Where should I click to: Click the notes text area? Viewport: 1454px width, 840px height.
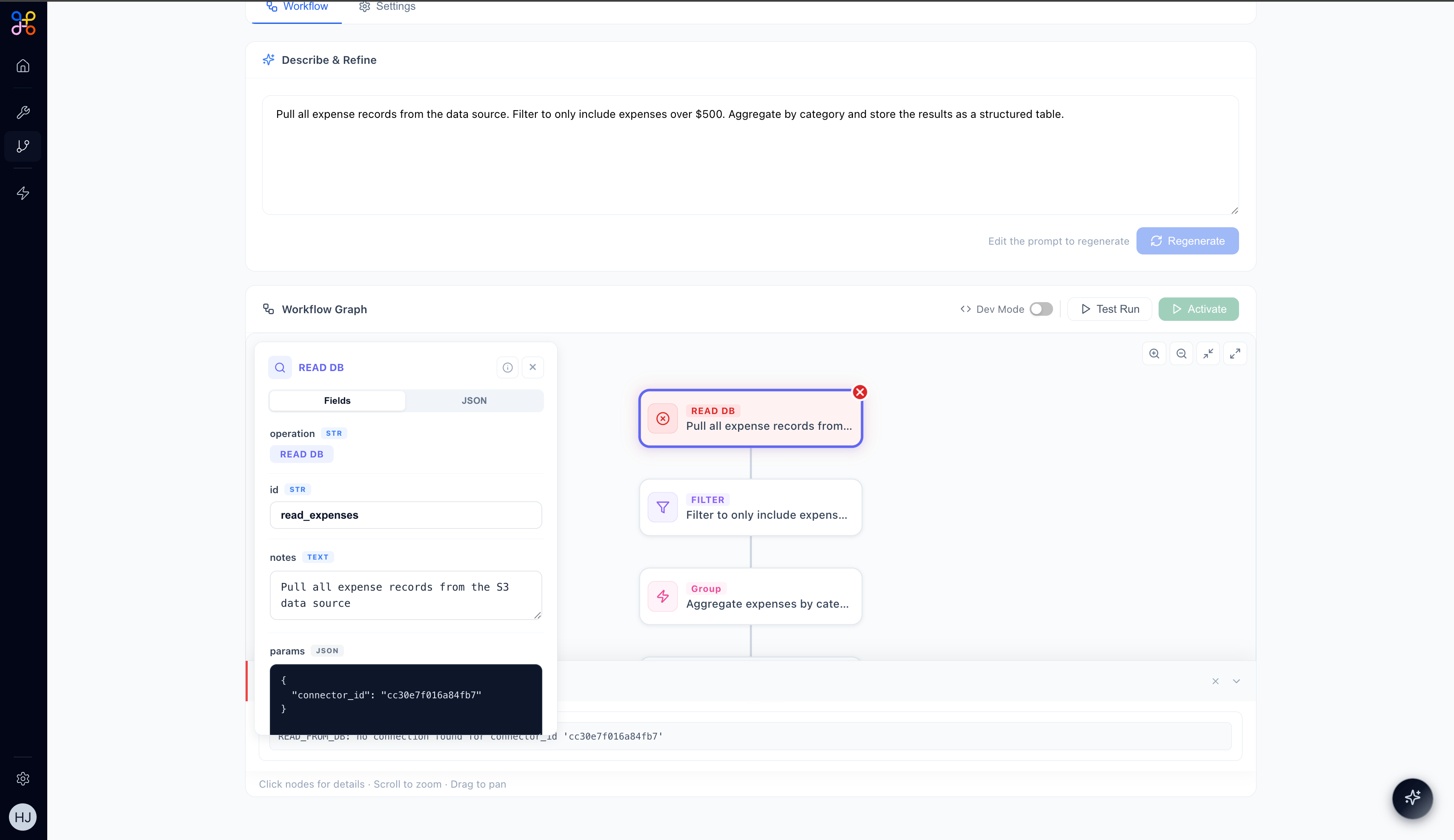406,595
